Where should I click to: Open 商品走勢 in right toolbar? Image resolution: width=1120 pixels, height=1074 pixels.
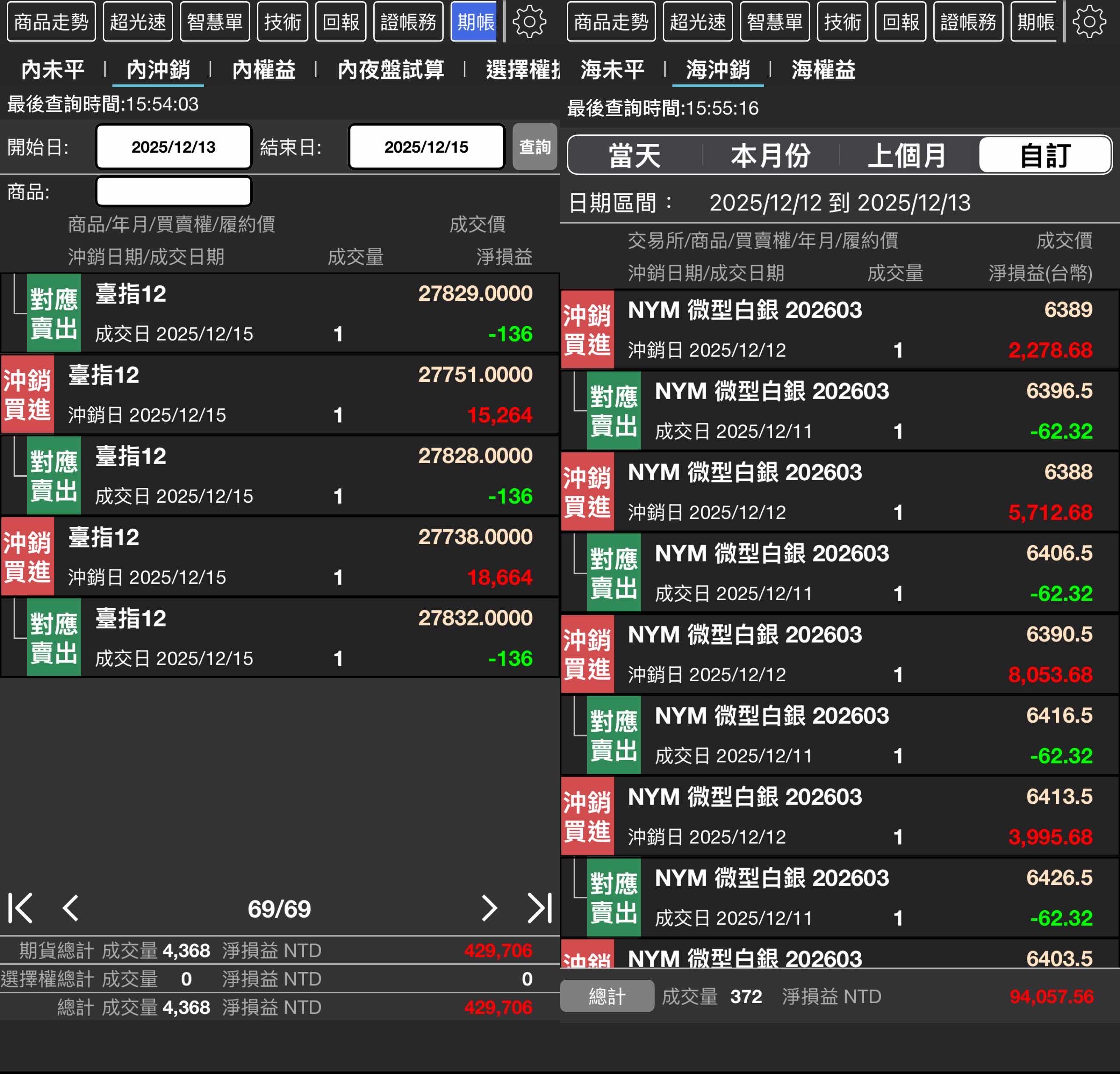point(611,22)
